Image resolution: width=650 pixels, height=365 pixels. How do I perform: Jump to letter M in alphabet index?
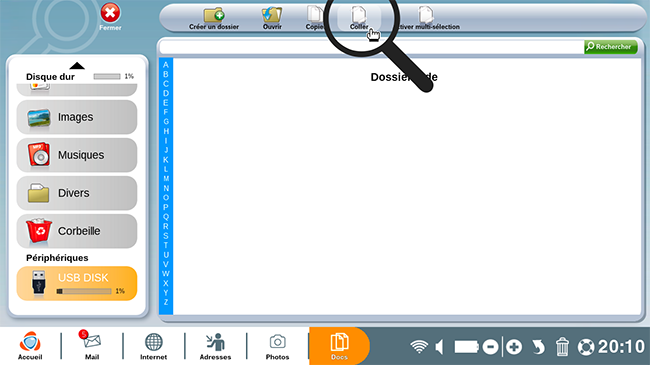tap(166, 179)
